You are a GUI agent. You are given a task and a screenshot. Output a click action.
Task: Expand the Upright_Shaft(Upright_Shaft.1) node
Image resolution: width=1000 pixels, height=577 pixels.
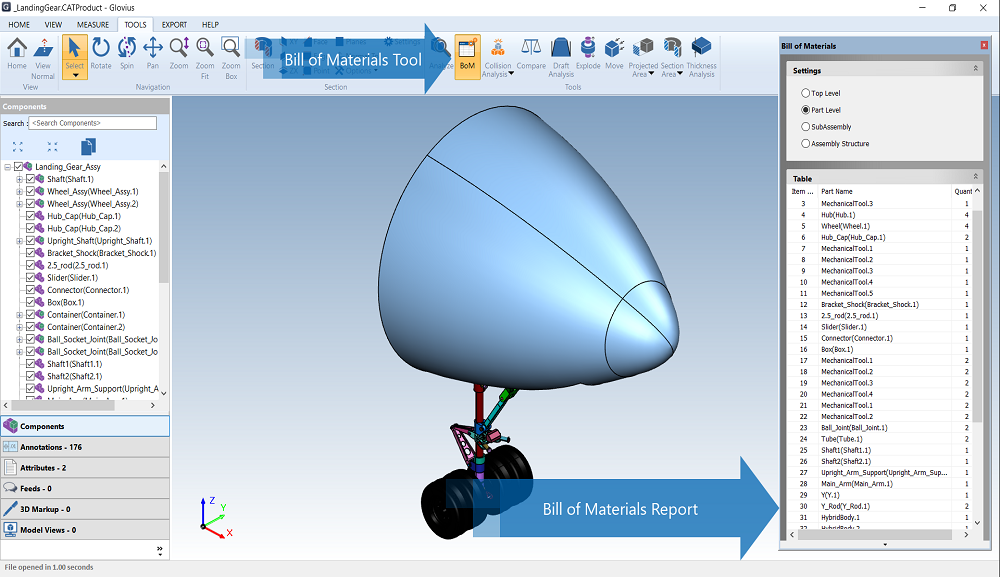click(20, 241)
